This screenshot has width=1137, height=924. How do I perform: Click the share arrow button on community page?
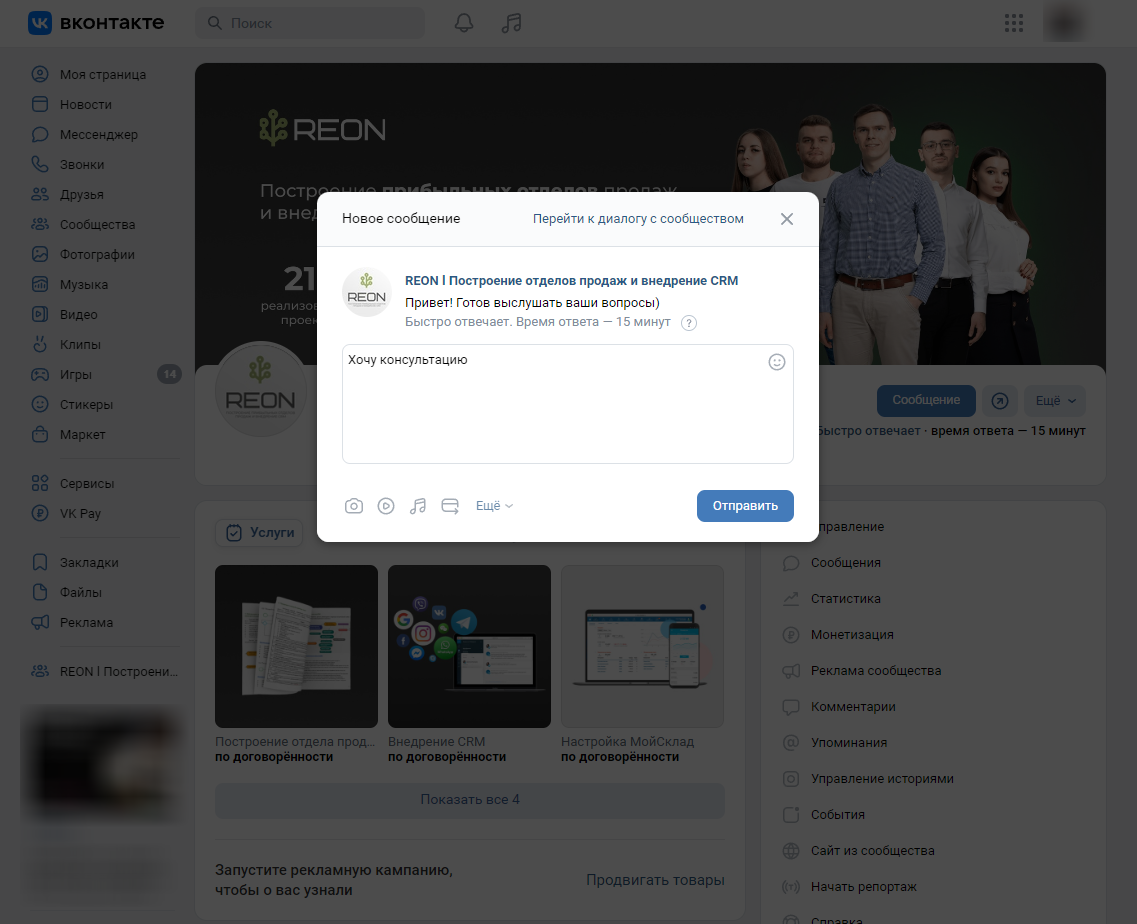[x=1000, y=401]
